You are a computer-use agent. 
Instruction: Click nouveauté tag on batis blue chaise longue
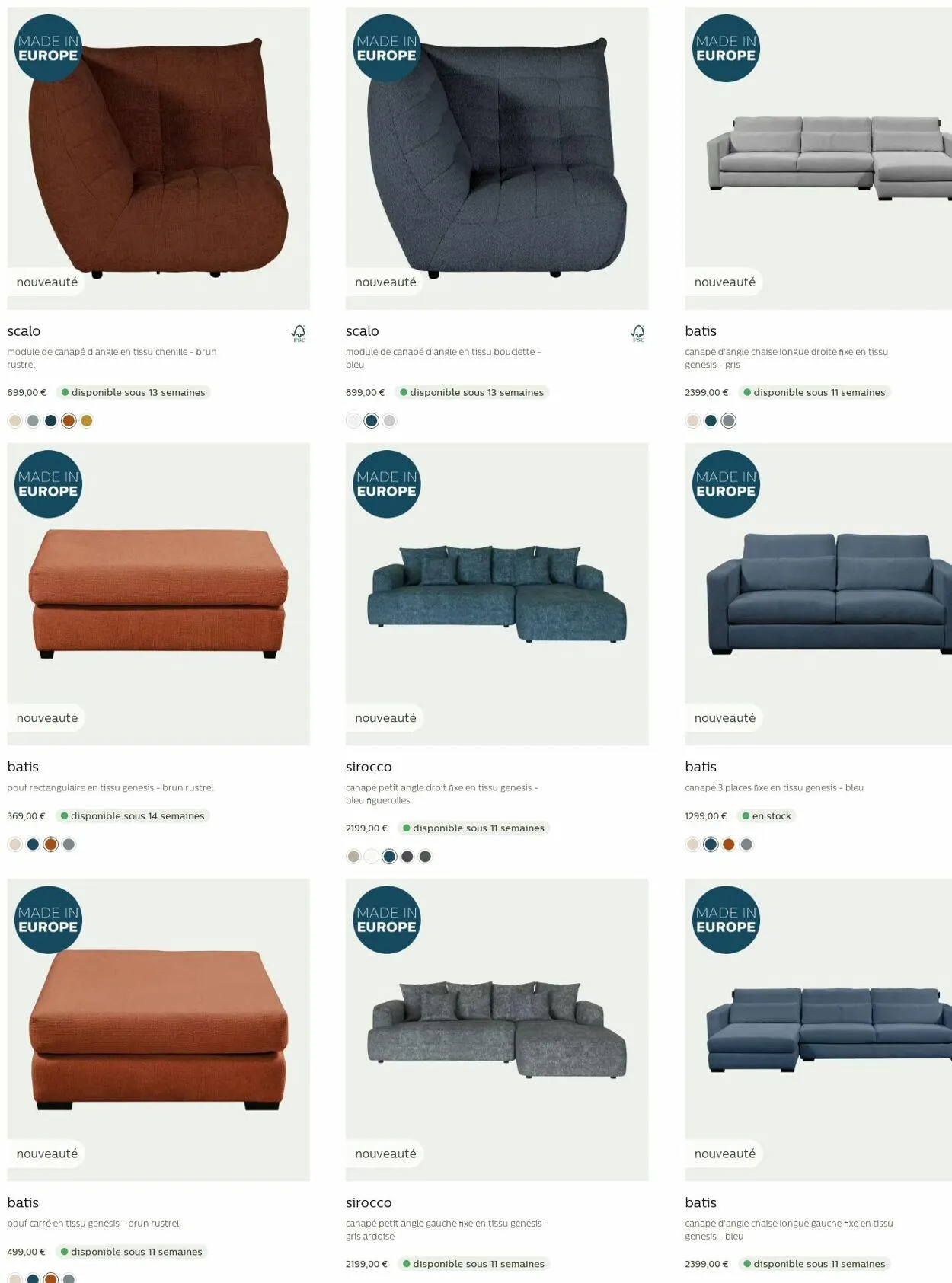(x=724, y=1154)
